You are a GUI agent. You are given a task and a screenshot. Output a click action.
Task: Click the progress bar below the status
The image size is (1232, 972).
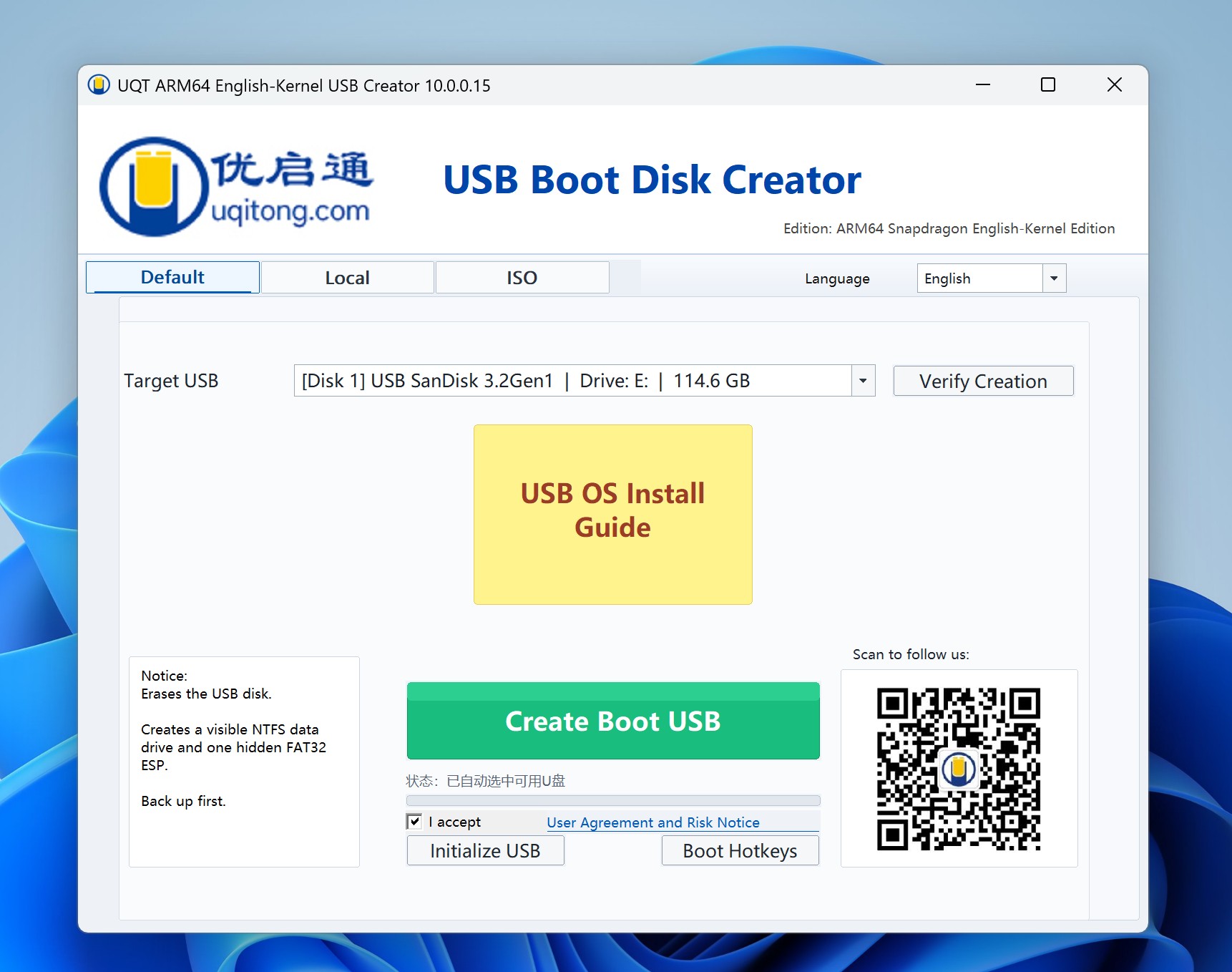click(x=613, y=800)
